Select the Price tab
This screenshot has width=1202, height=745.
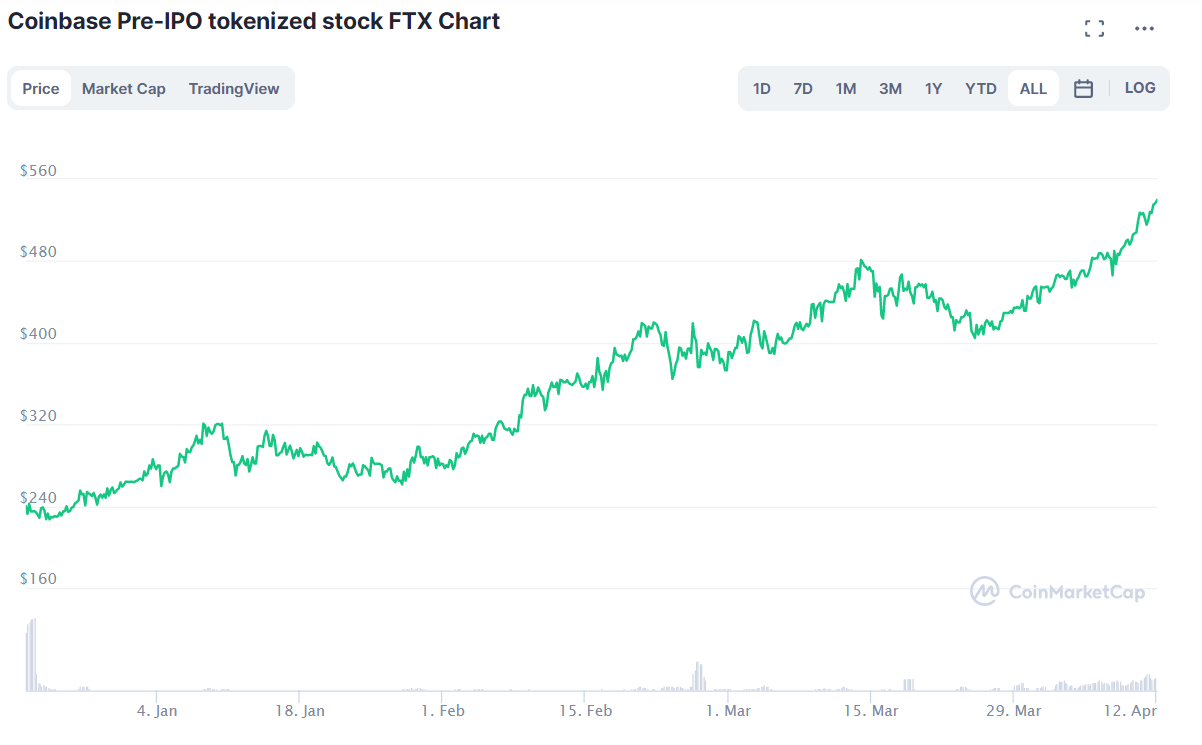pos(40,88)
